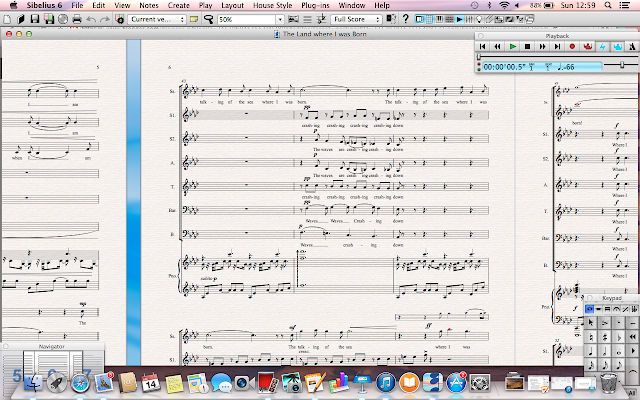Open the Create menu

(x=178, y=5)
